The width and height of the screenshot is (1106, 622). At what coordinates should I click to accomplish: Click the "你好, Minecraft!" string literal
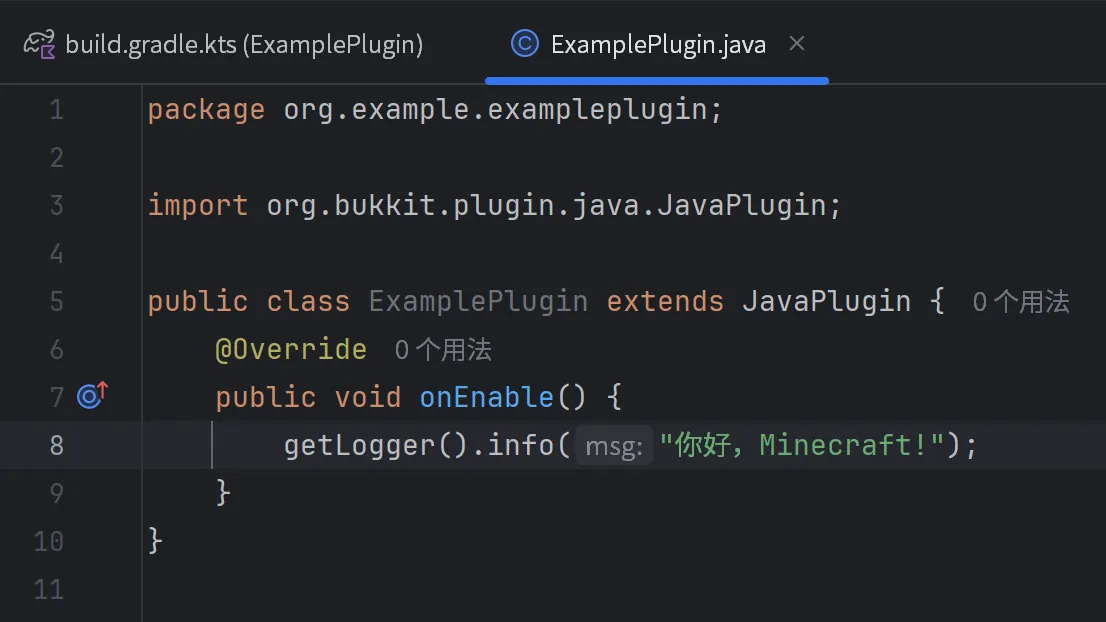801,446
